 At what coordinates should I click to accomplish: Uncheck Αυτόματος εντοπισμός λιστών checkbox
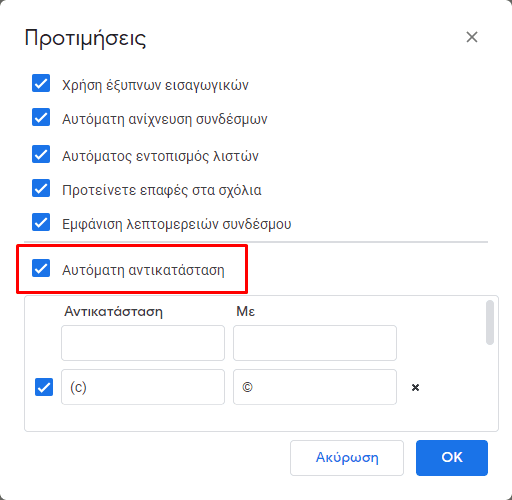point(41,154)
